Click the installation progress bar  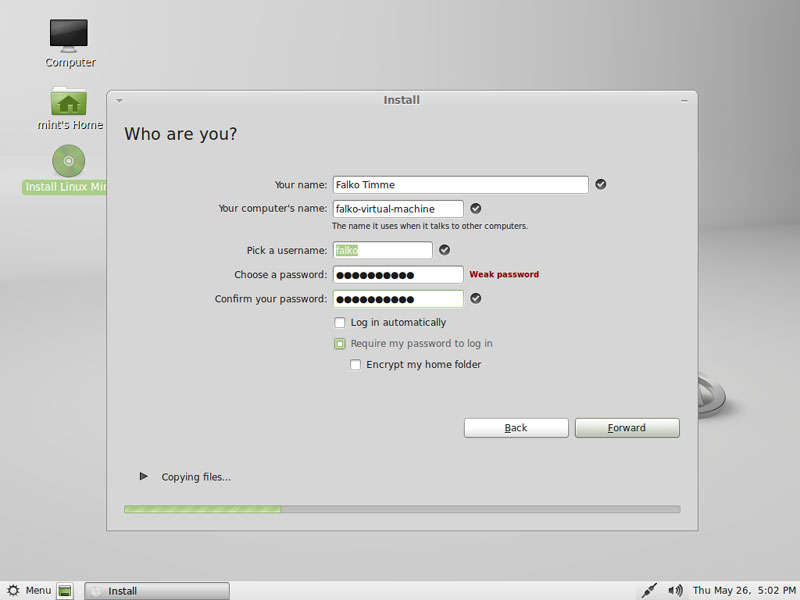coord(402,509)
